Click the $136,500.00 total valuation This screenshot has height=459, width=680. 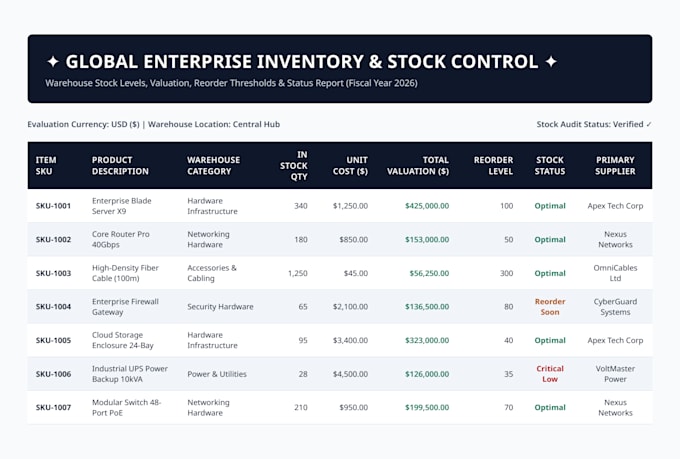coord(427,307)
